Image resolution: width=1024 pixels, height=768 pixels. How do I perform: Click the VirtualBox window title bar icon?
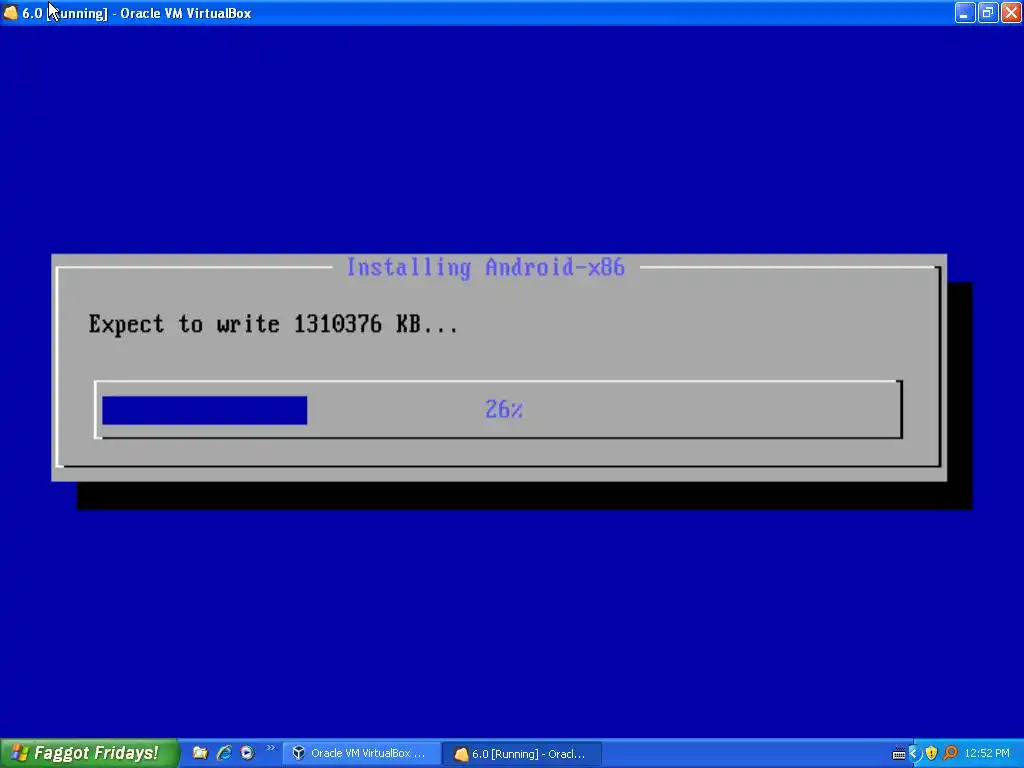tap(10, 12)
